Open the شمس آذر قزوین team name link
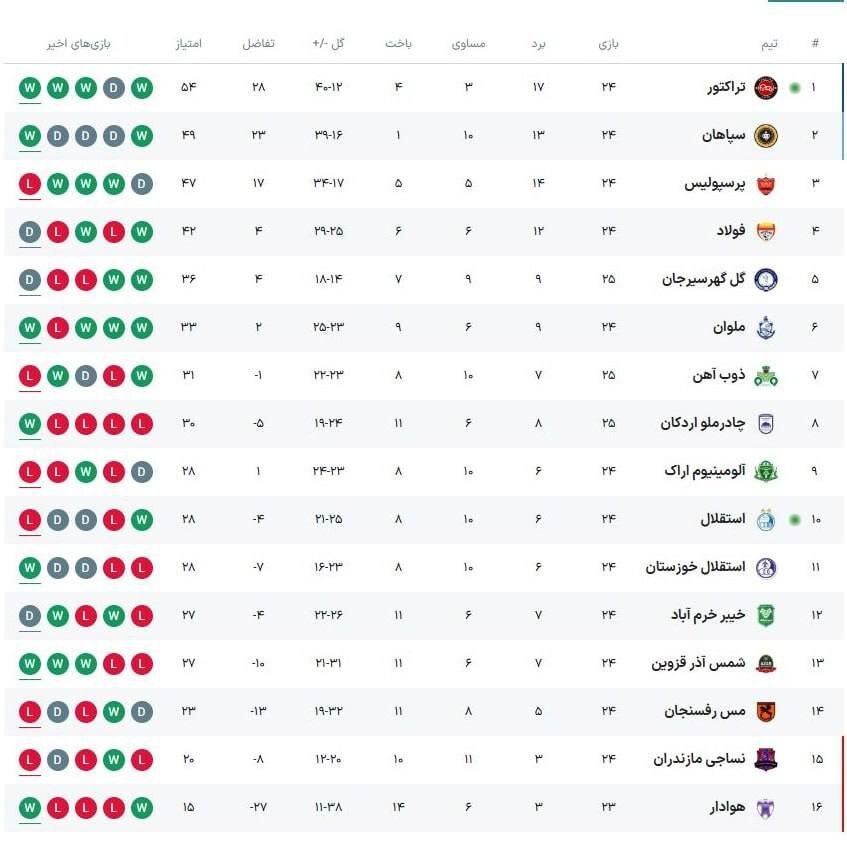Screen dimensions: 847x855 click(x=699, y=663)
